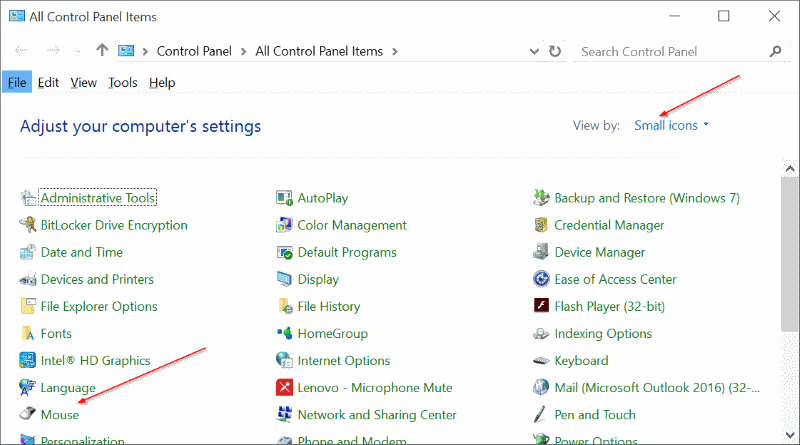Expand the address bar history chevron after All Control Panel Items
The width and height of the screenshot is (800, 445).
[394, 51]
